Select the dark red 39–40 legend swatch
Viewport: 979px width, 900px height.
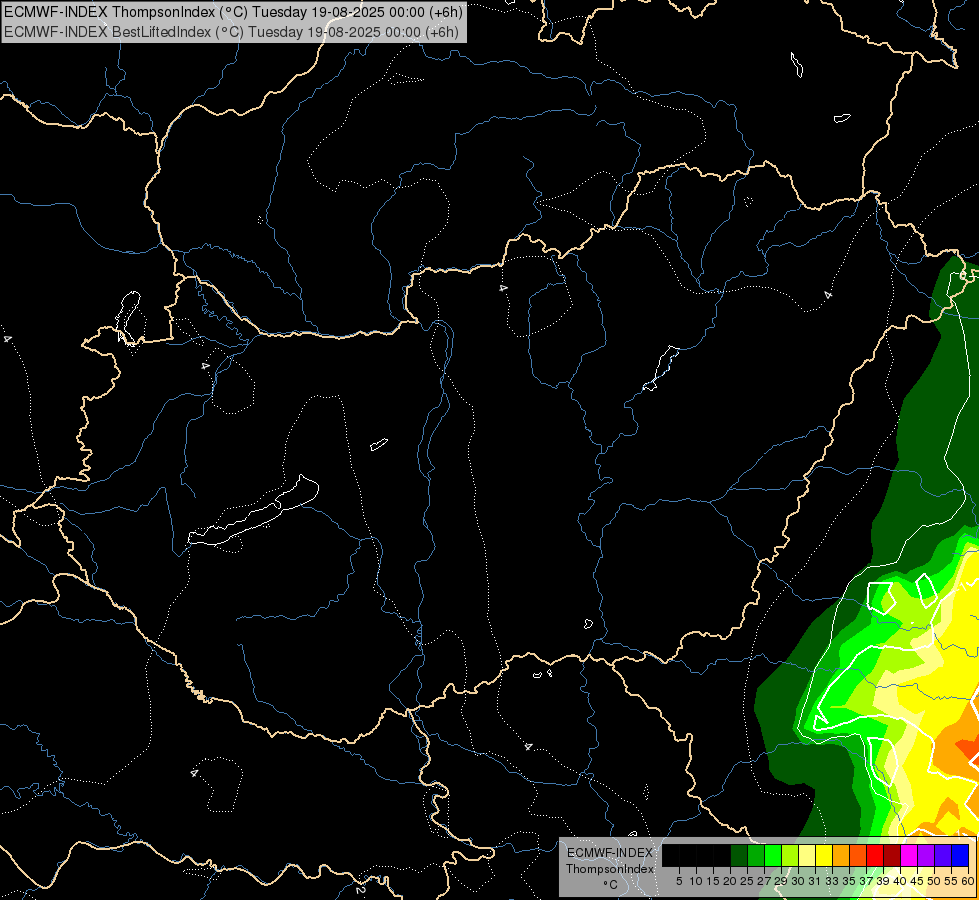[892, 856]
